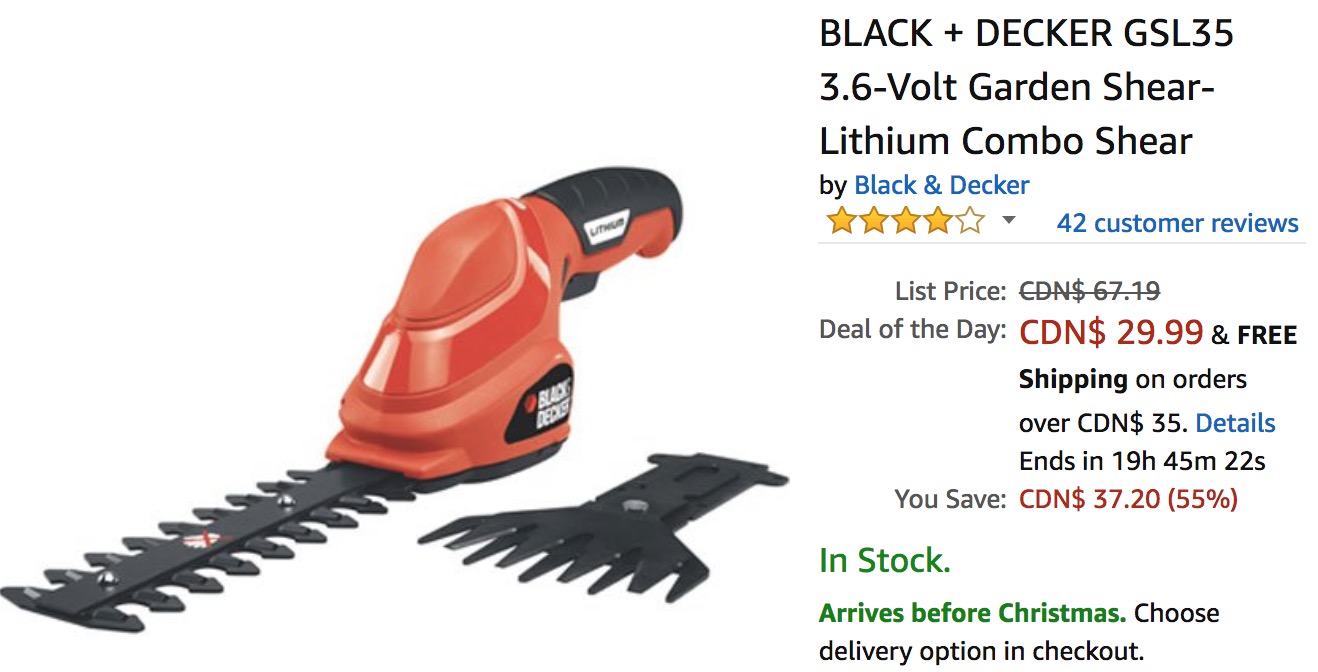
Task: Click the empty fifth rating star
Action: (x=970, y=222)
